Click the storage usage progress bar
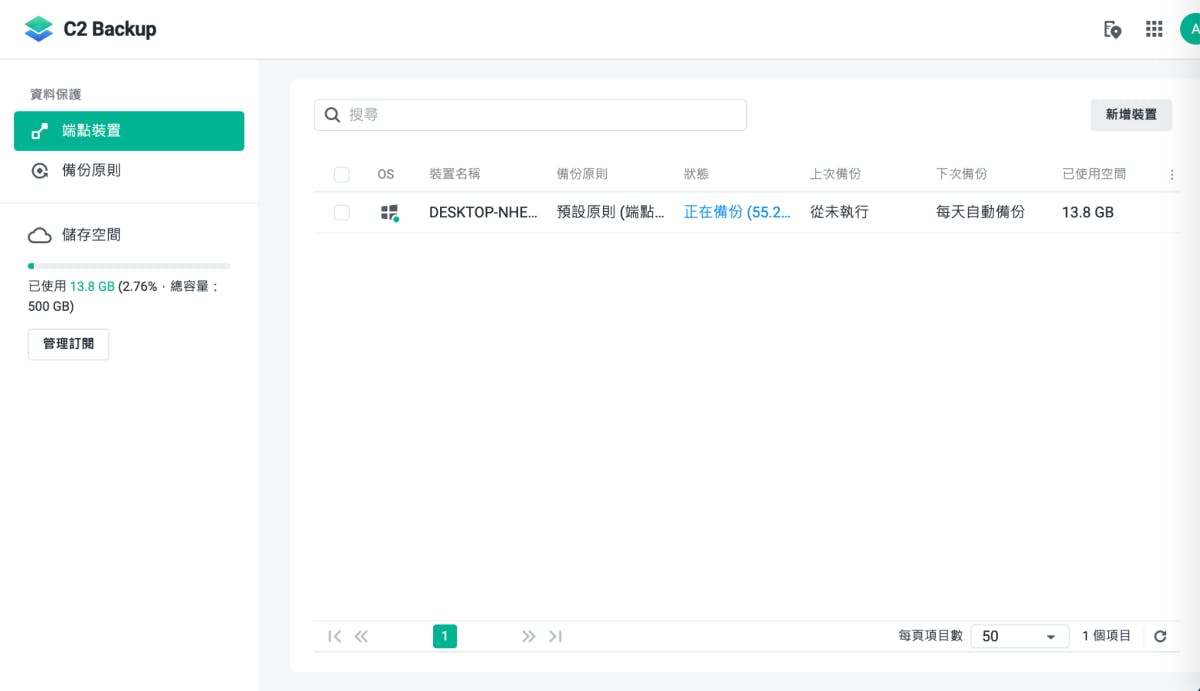Image resolution: width=1200 pixels, height=691 pixels. [x=129, y=266]
